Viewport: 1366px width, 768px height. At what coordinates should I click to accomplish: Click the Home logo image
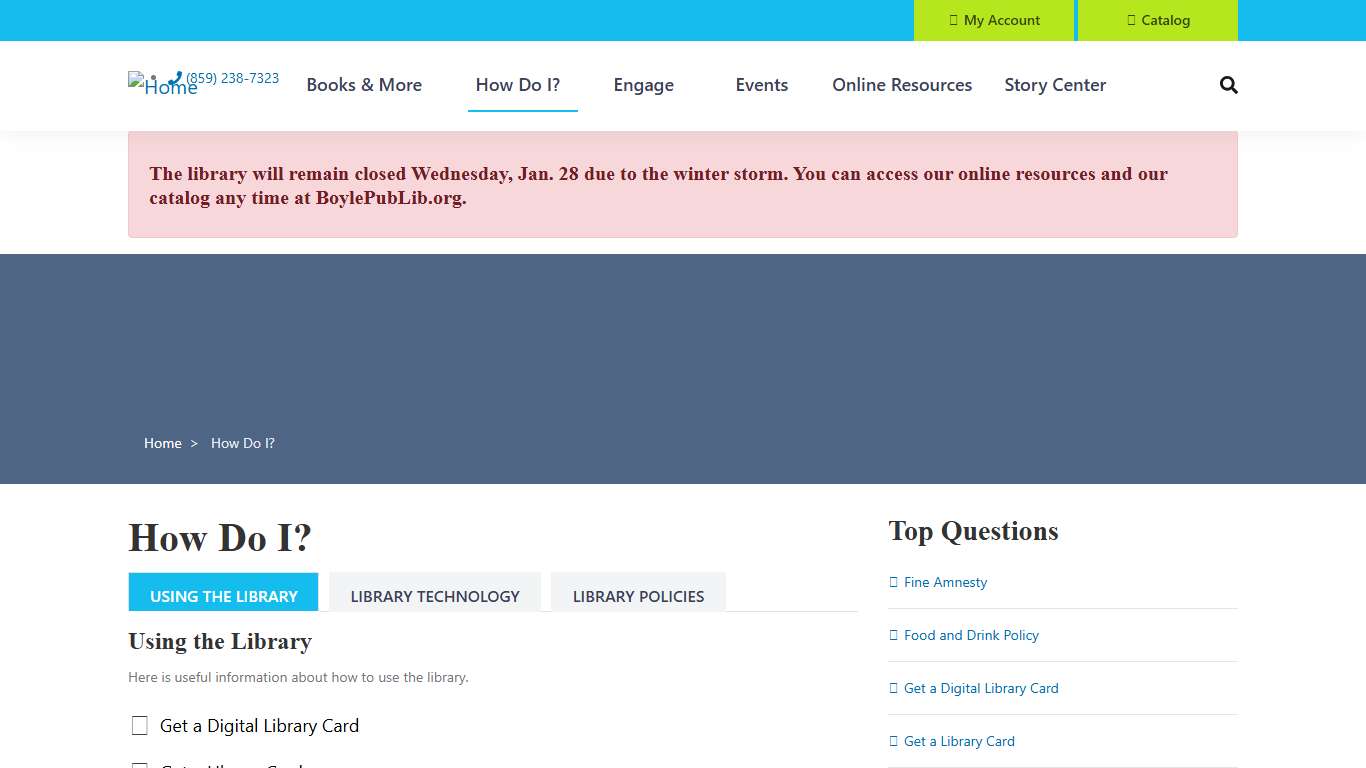point(148,85)
